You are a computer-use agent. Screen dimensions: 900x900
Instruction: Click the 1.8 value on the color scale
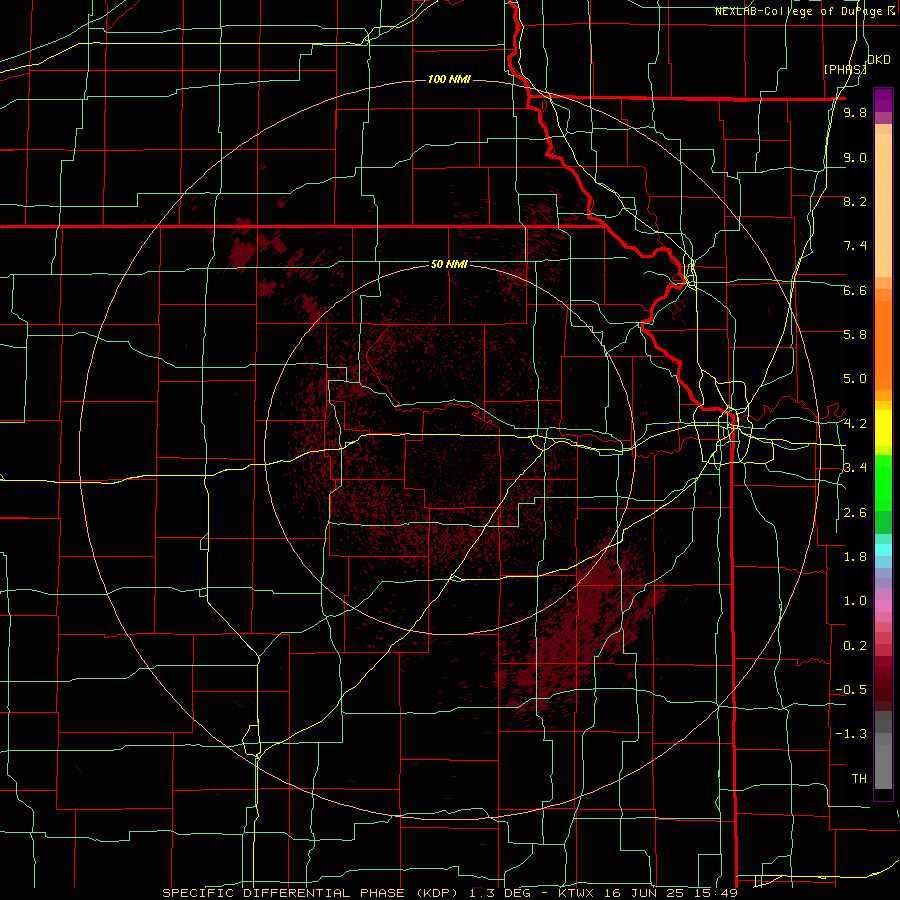coord(855,557)
